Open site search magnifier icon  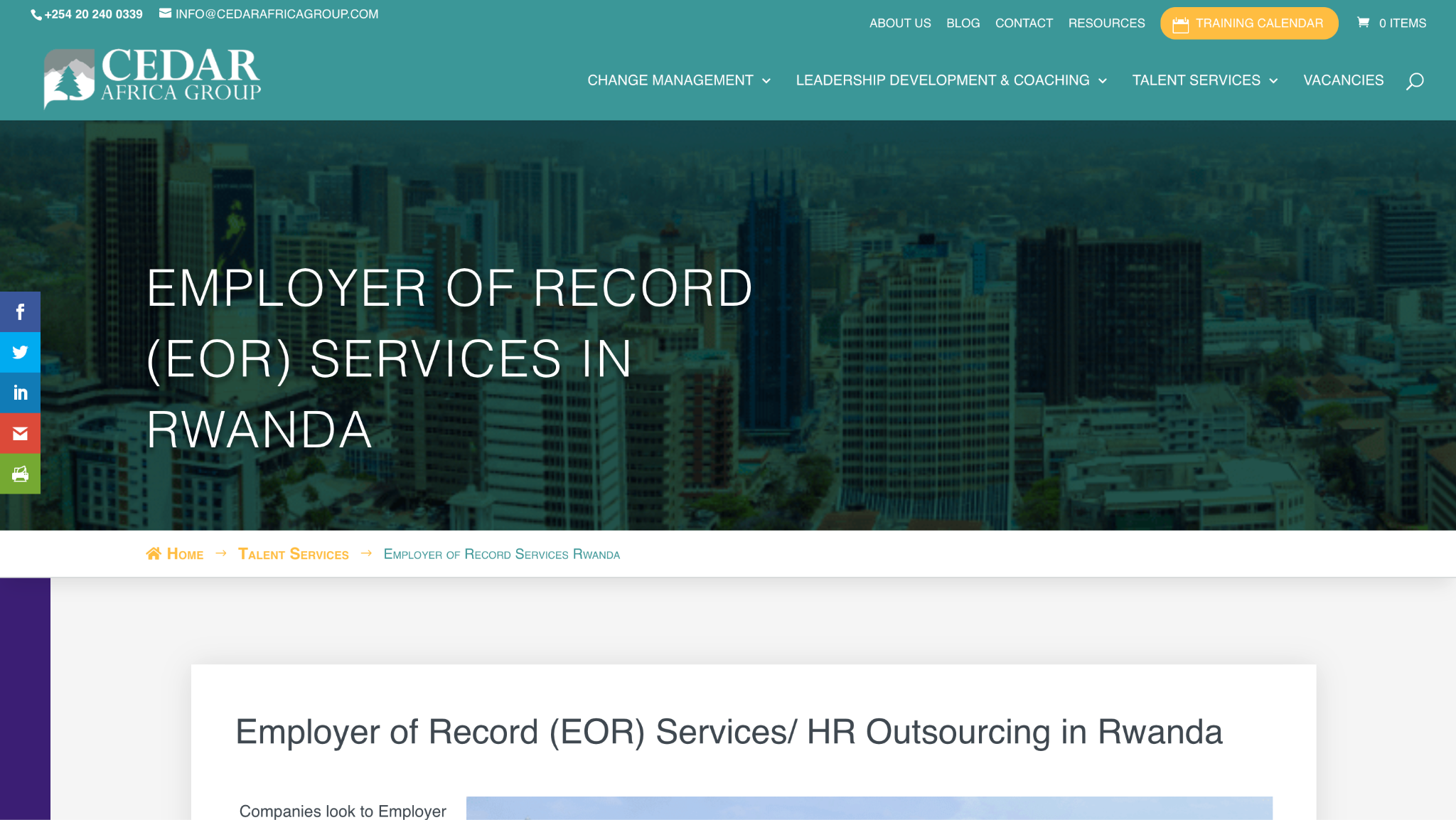pyautogui.click(x=1415, y=81)
